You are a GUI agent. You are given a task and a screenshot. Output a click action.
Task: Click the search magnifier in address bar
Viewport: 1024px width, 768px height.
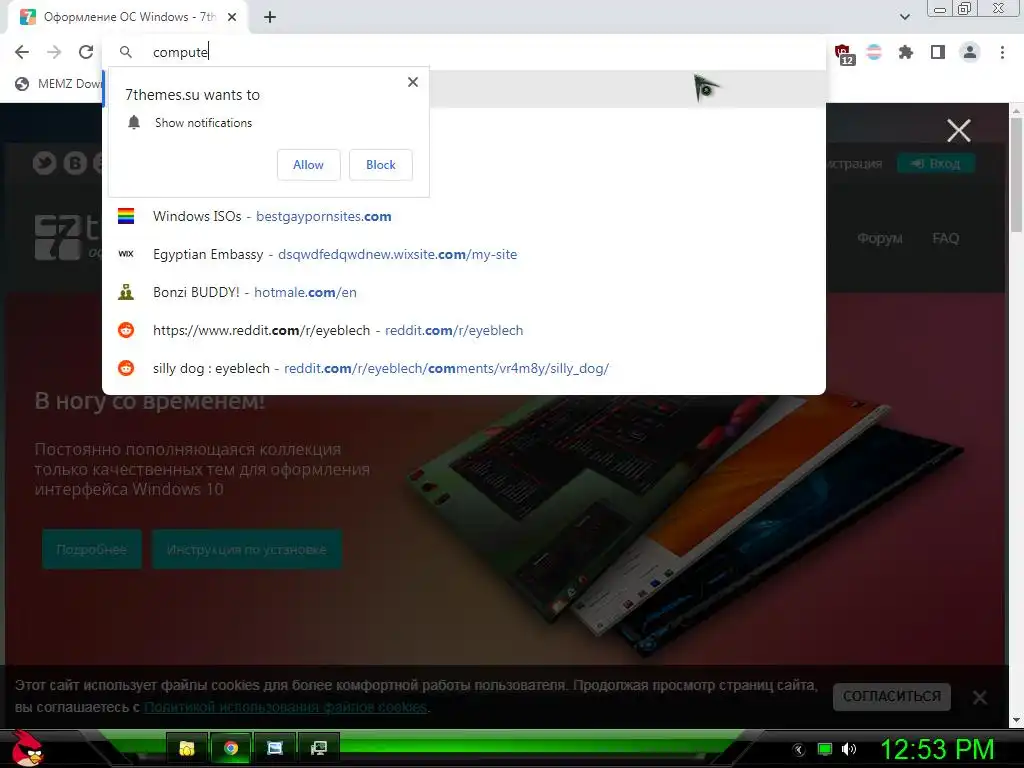click(126, 52)
